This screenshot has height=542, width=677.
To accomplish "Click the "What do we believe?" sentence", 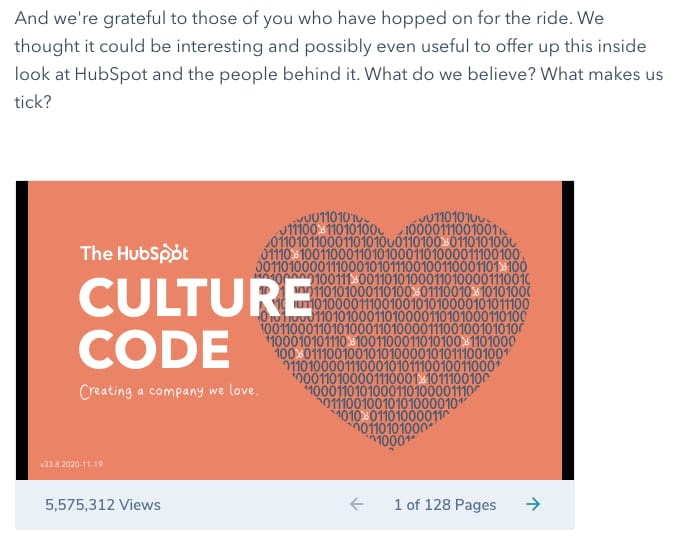I will point(450,74).
